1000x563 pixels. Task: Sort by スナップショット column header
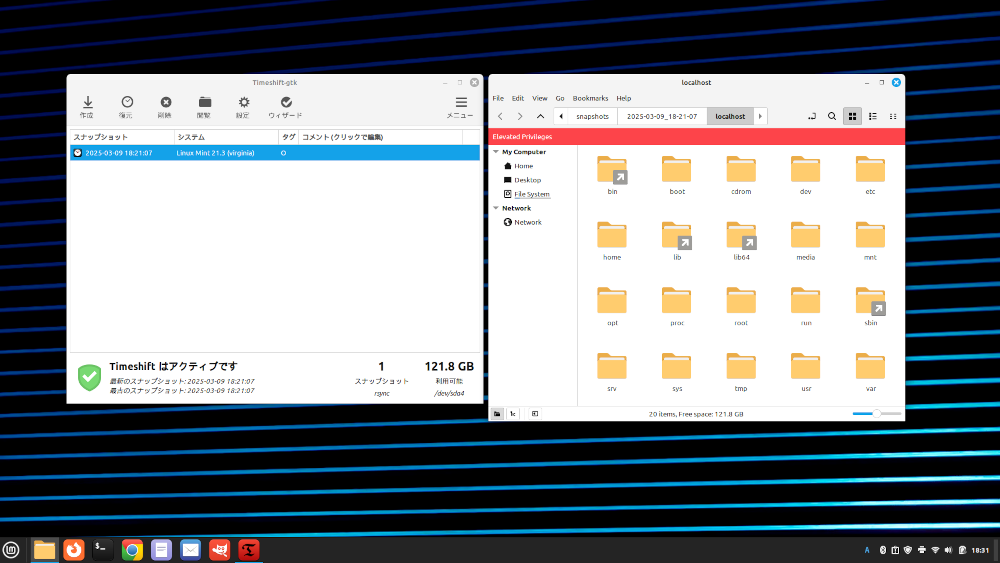122,137
